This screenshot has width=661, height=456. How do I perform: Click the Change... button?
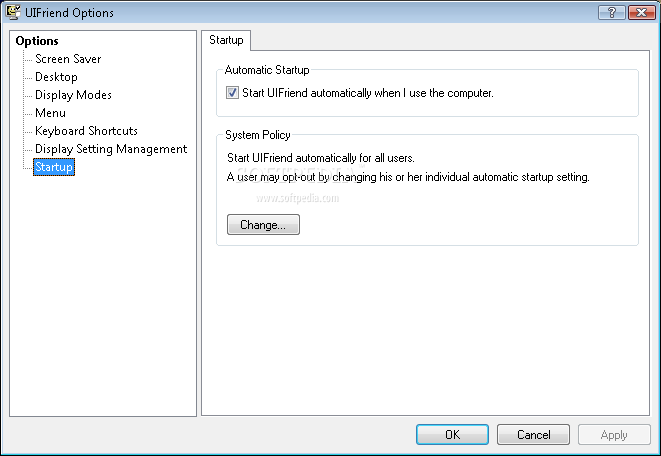[263, 225]
